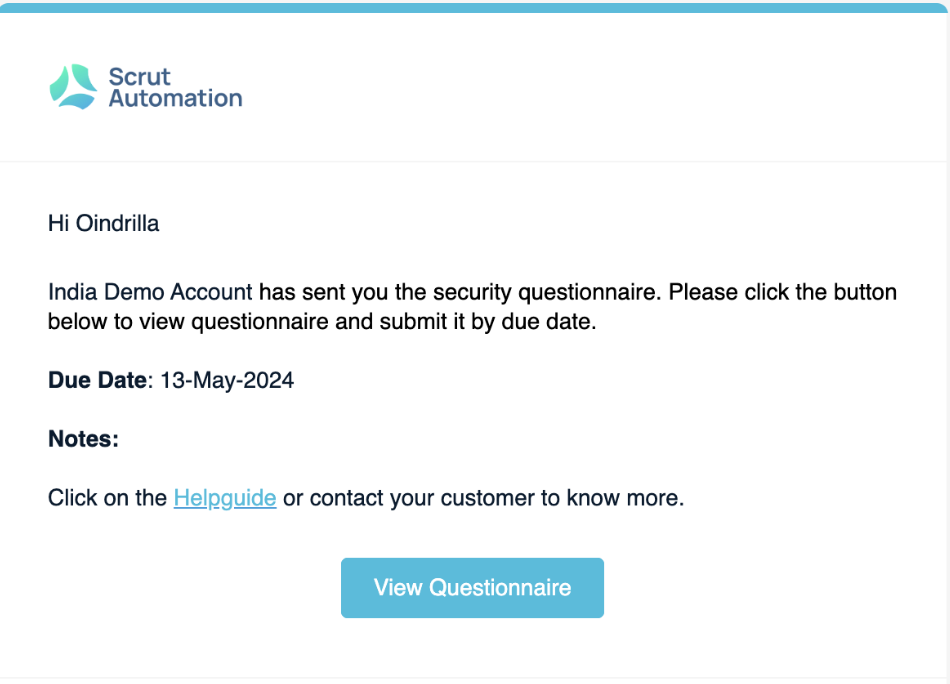Click the word 'Automation' in the logo

point(176,98)
